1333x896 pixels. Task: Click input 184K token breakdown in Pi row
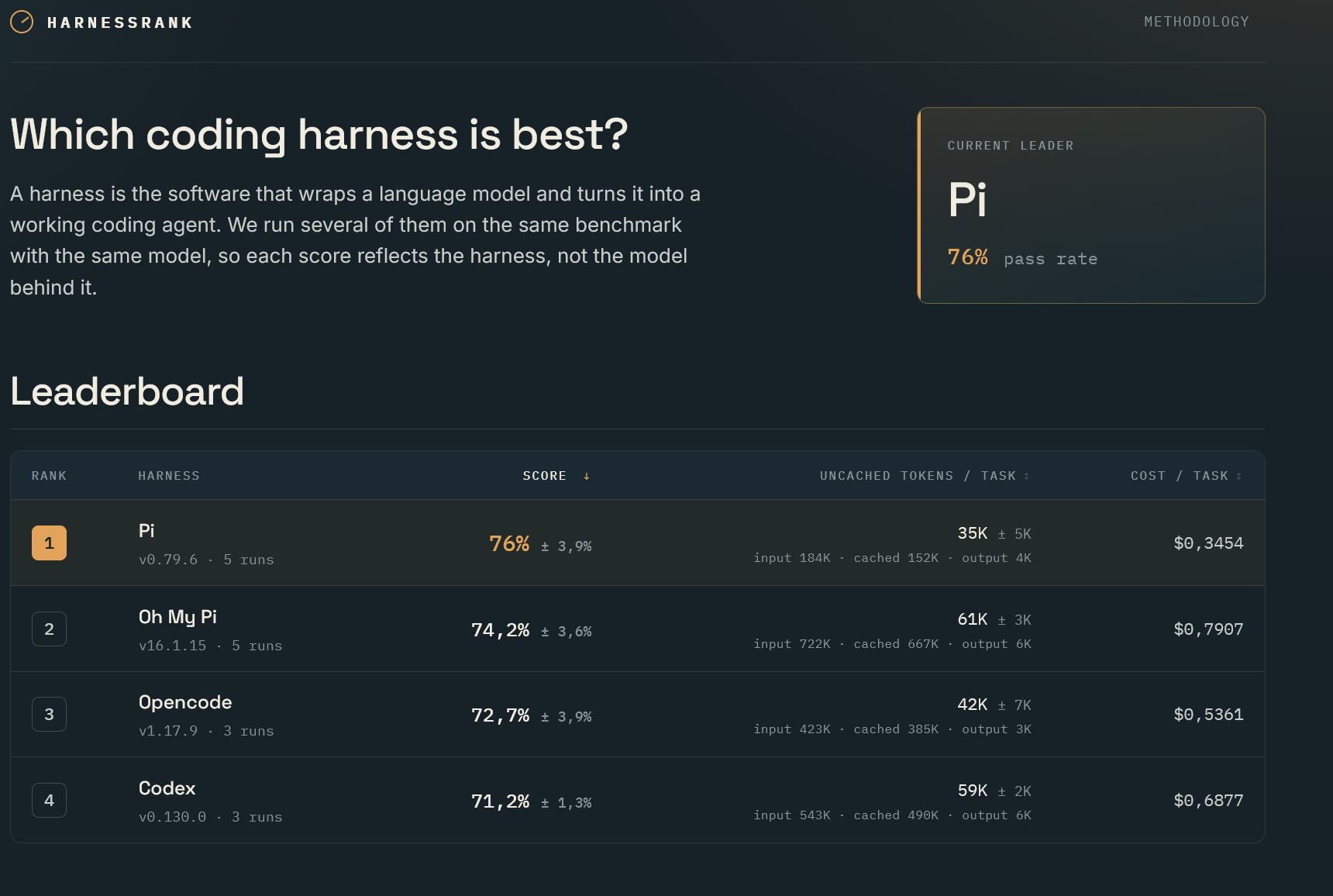pyautogui.click(x=892, y=558)
